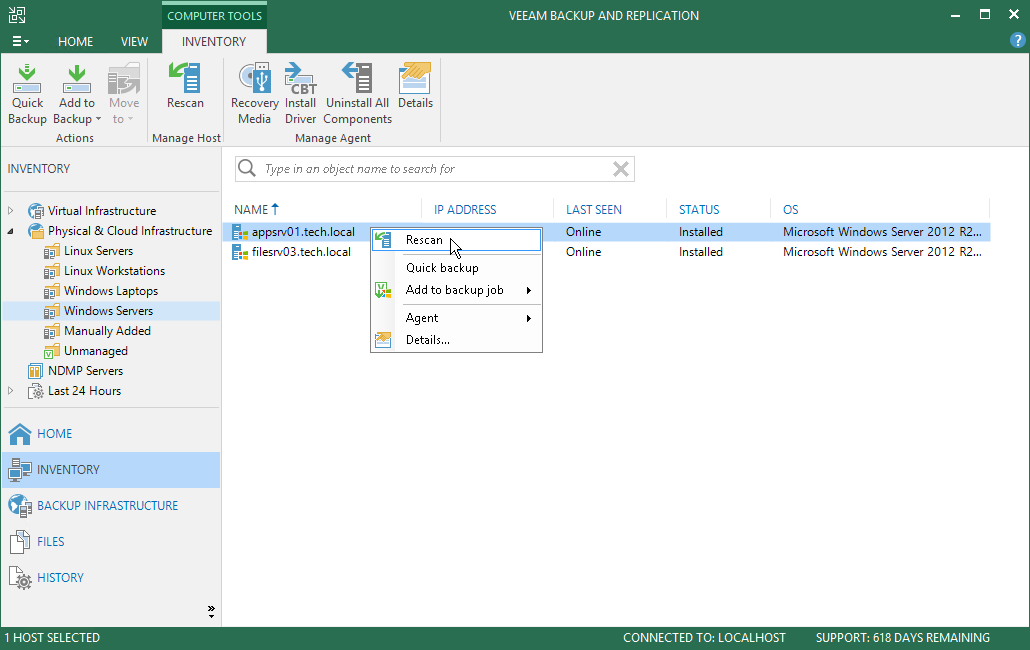Expand the Last 24 Hours node
1030x650 pixels.
click(11, 391)
